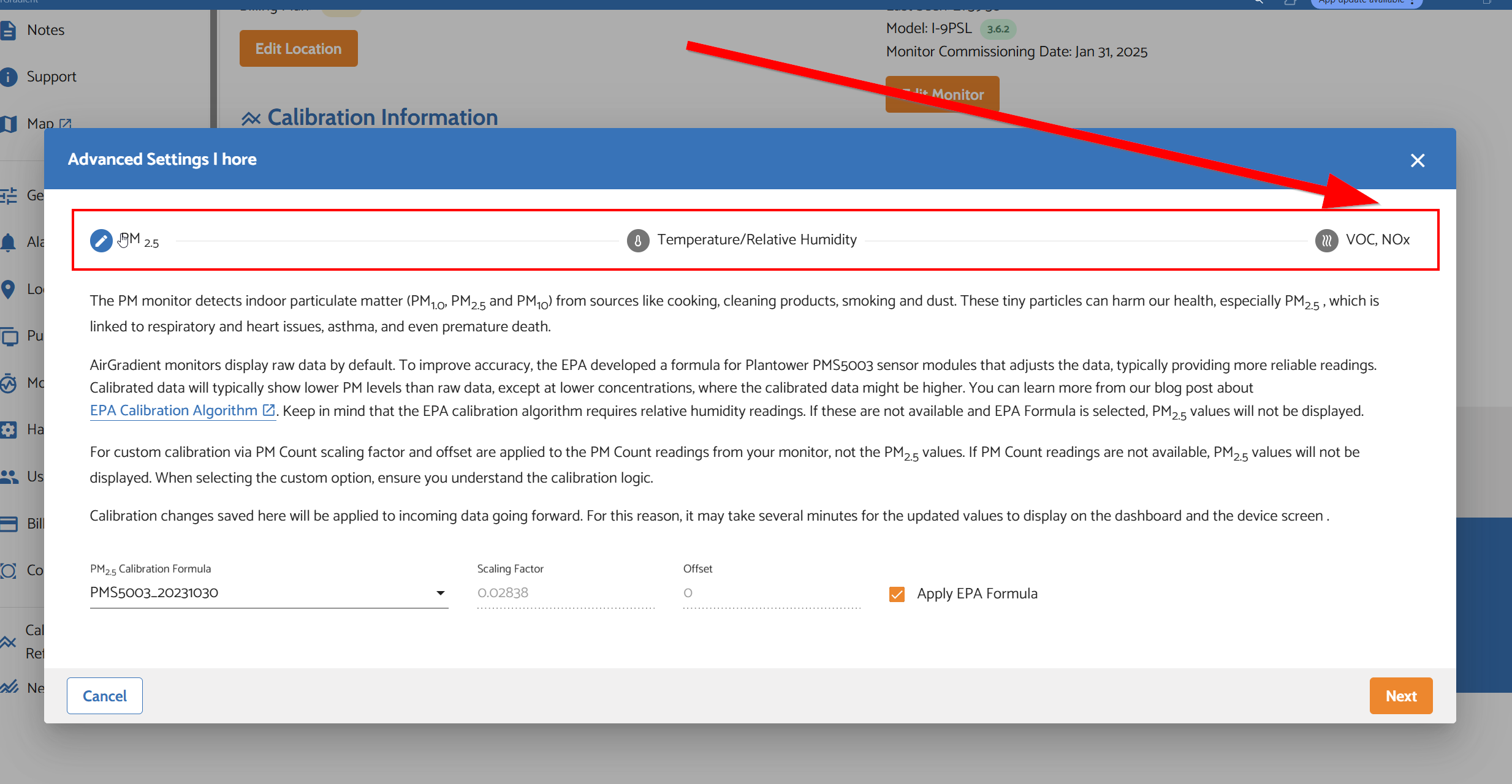1512x784 pixels.
Task: Switch to Temperature/Relative Humidity step
Action: click(x=756, y=239)
